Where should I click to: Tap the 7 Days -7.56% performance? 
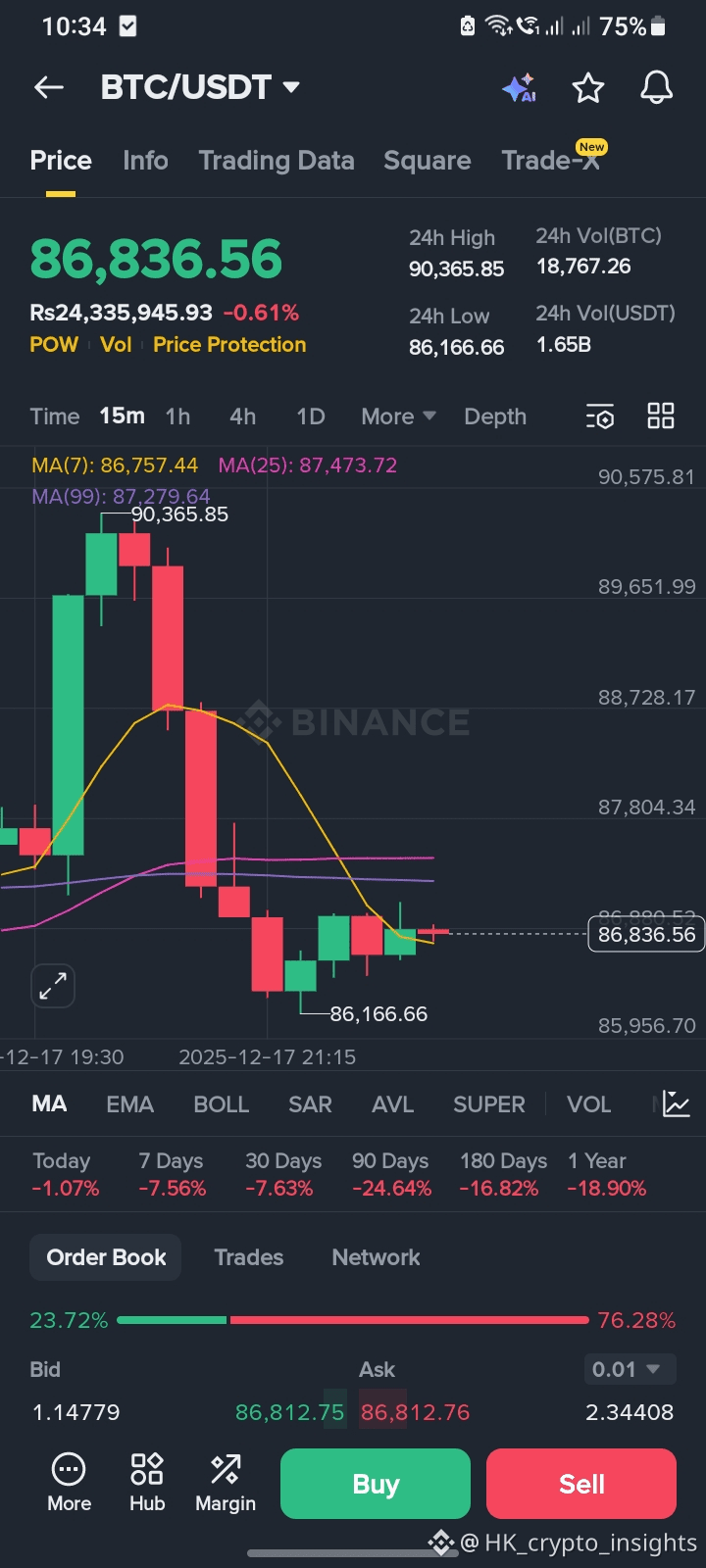click(173, 1174)
